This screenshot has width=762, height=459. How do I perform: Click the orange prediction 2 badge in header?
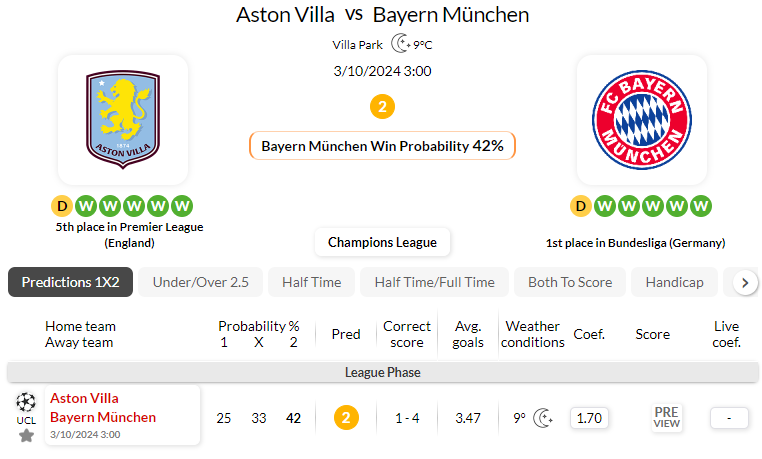381,107
